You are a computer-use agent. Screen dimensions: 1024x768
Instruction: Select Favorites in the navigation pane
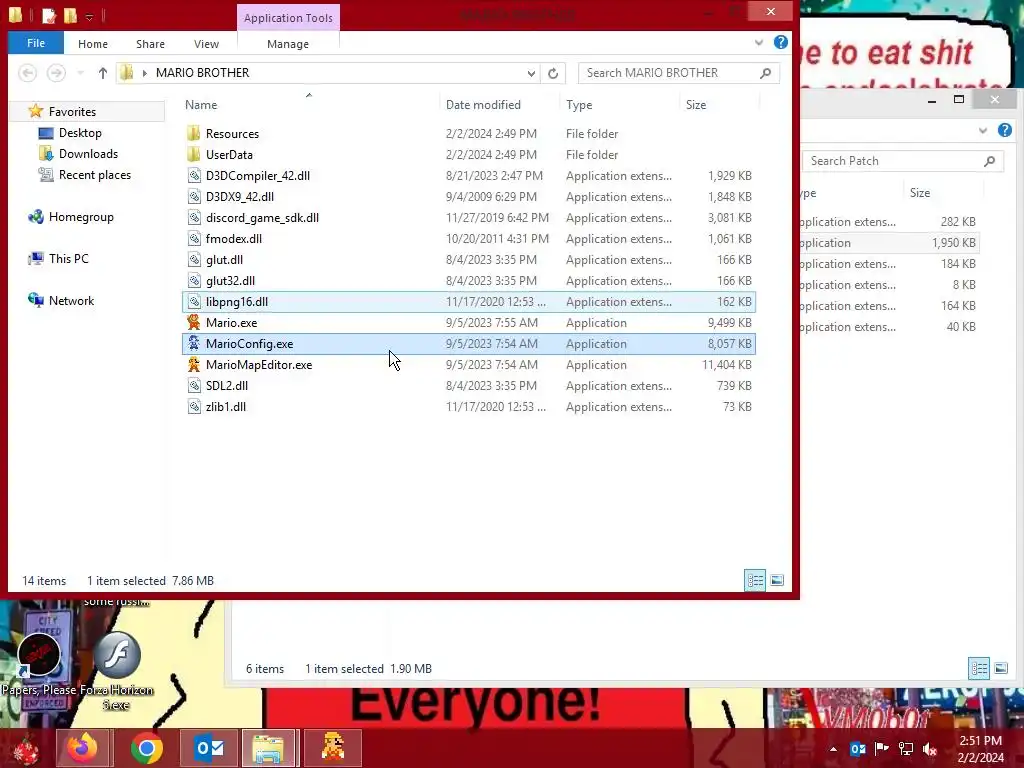pos(72,112)
